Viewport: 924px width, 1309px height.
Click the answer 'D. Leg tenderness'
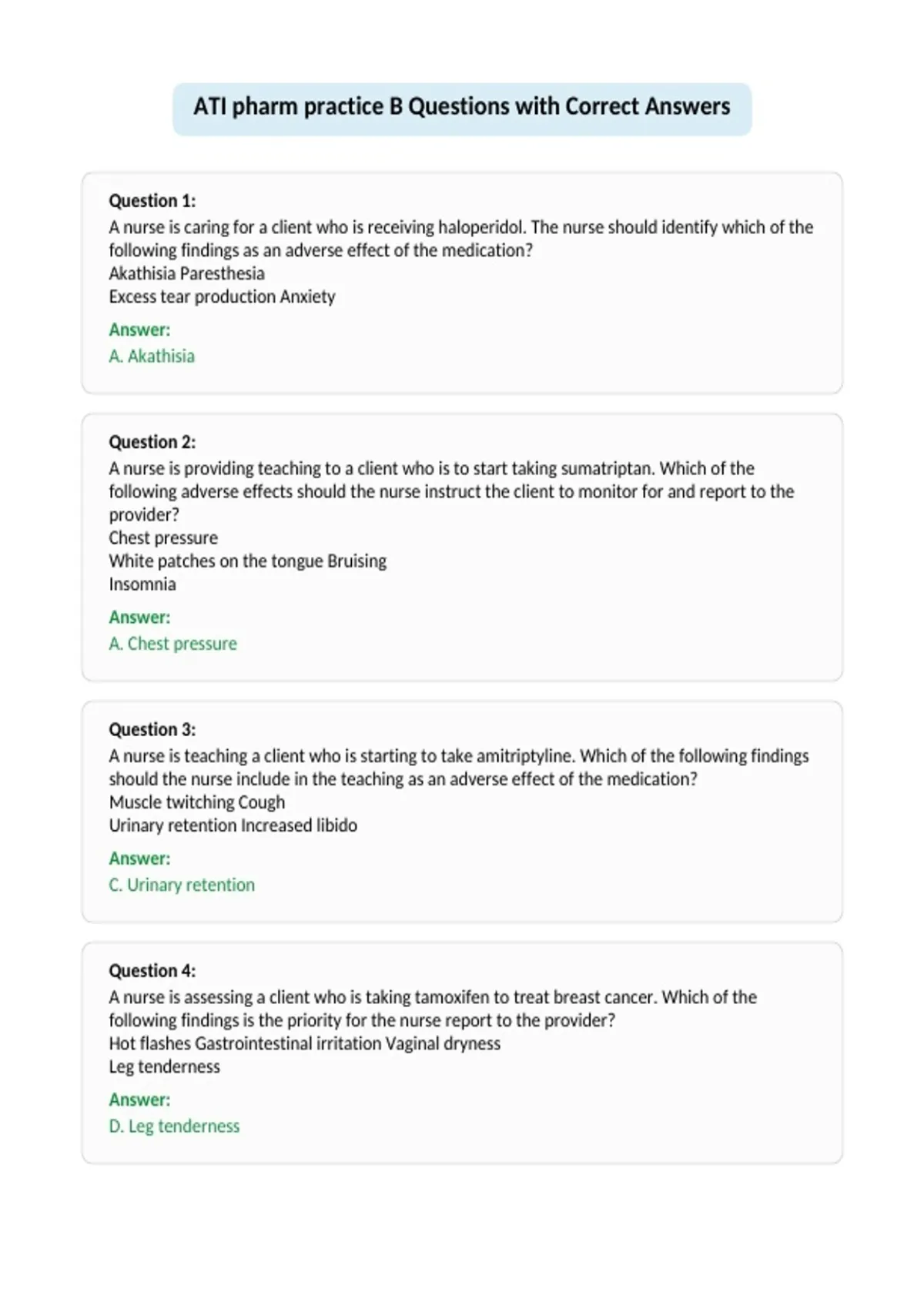click(x=174, y=1126)
